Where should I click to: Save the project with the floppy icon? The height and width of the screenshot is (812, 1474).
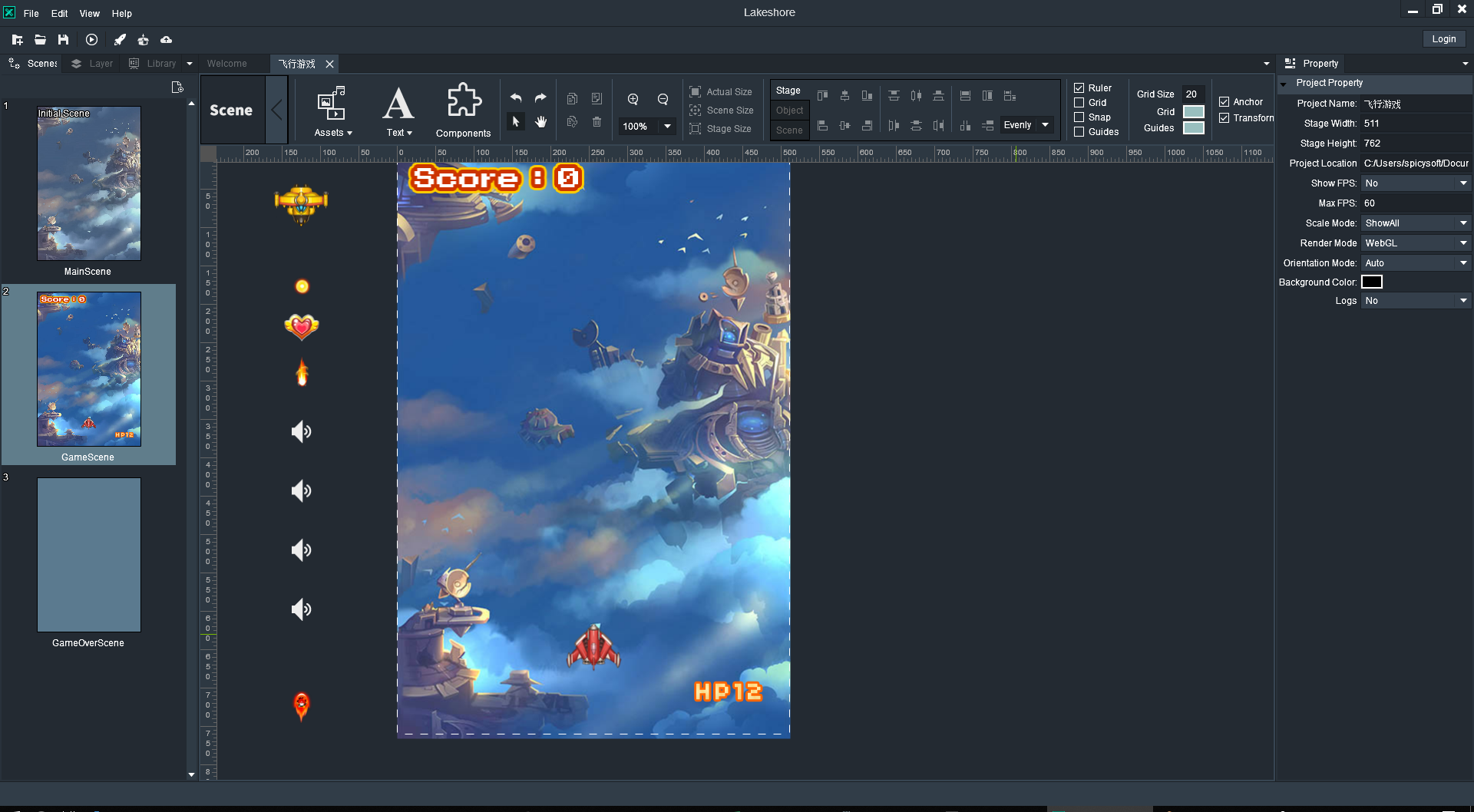[x=63, y=39]
